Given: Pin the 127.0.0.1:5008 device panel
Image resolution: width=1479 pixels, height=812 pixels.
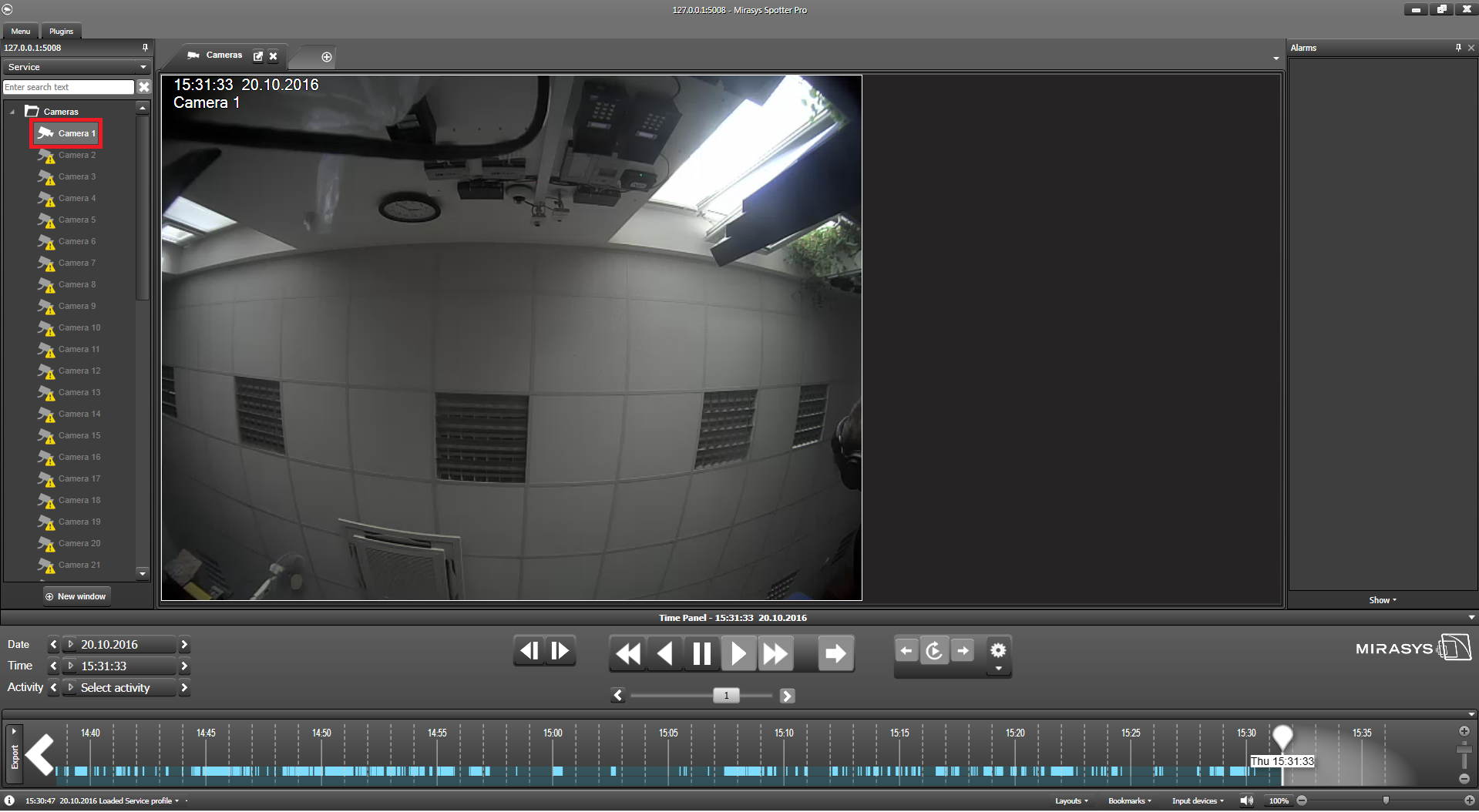Looking at the screenshot, I should click(145, 48).
